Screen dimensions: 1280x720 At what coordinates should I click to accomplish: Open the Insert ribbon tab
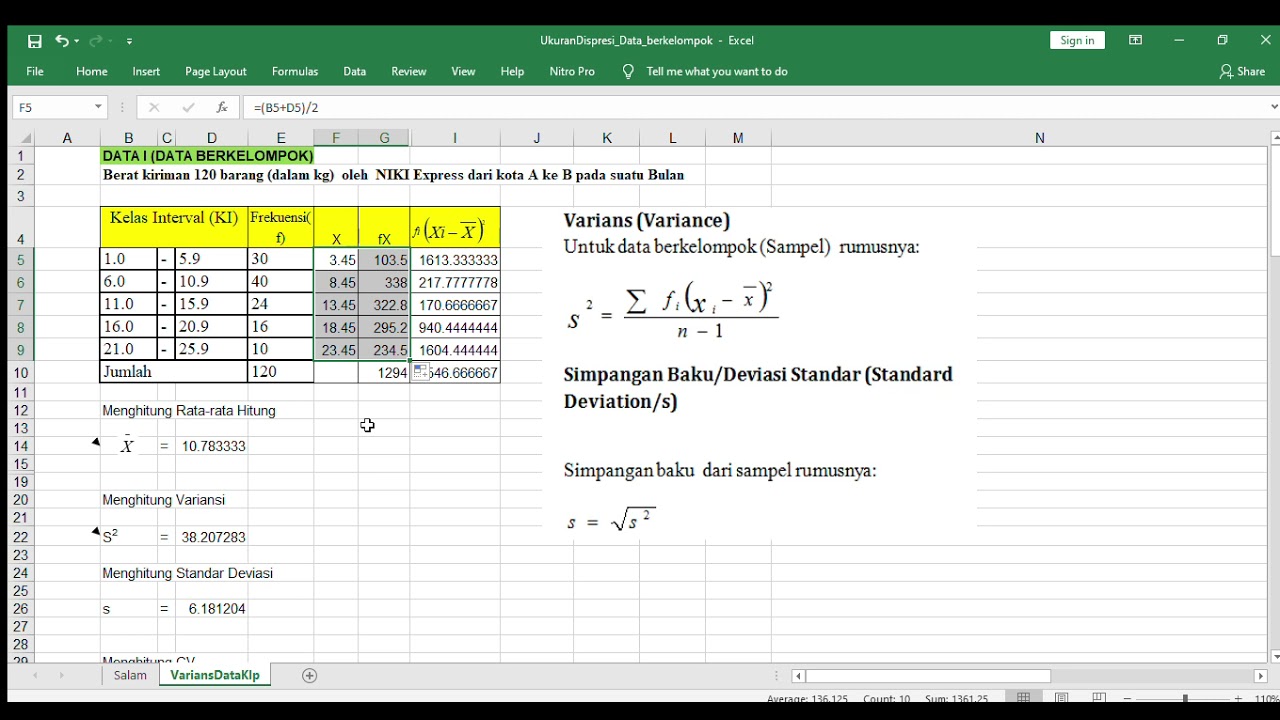click(x=146, y=71)
